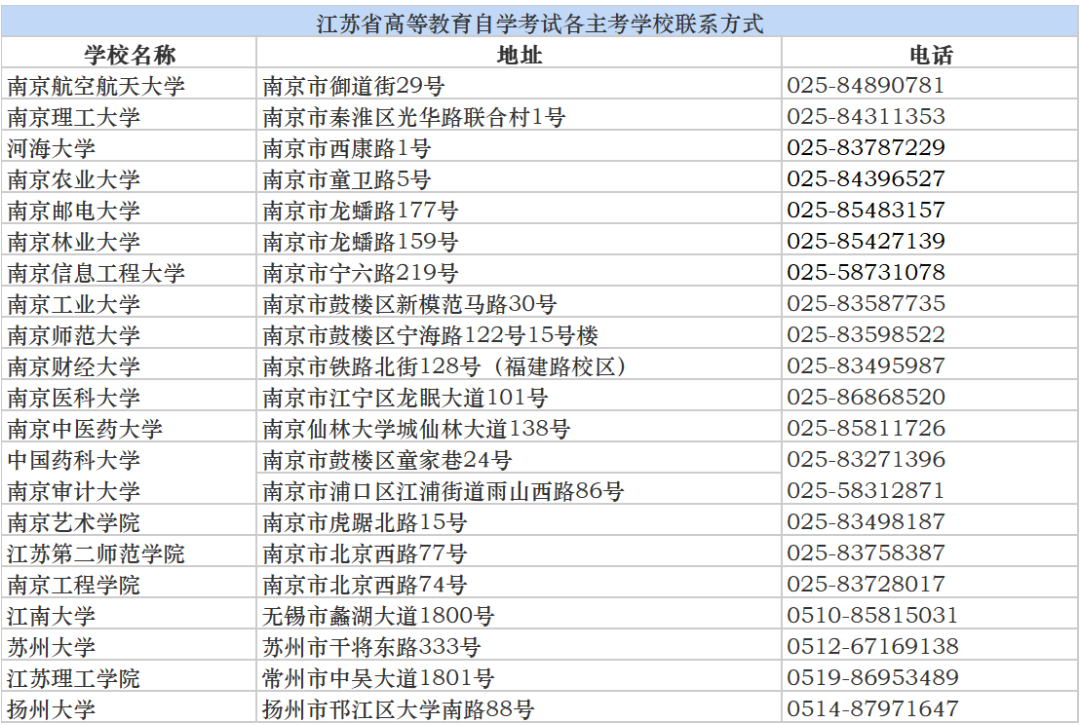Click the school name 江南大学
Viewport: 1082px width, 725px height.
[x=51, y=616]
